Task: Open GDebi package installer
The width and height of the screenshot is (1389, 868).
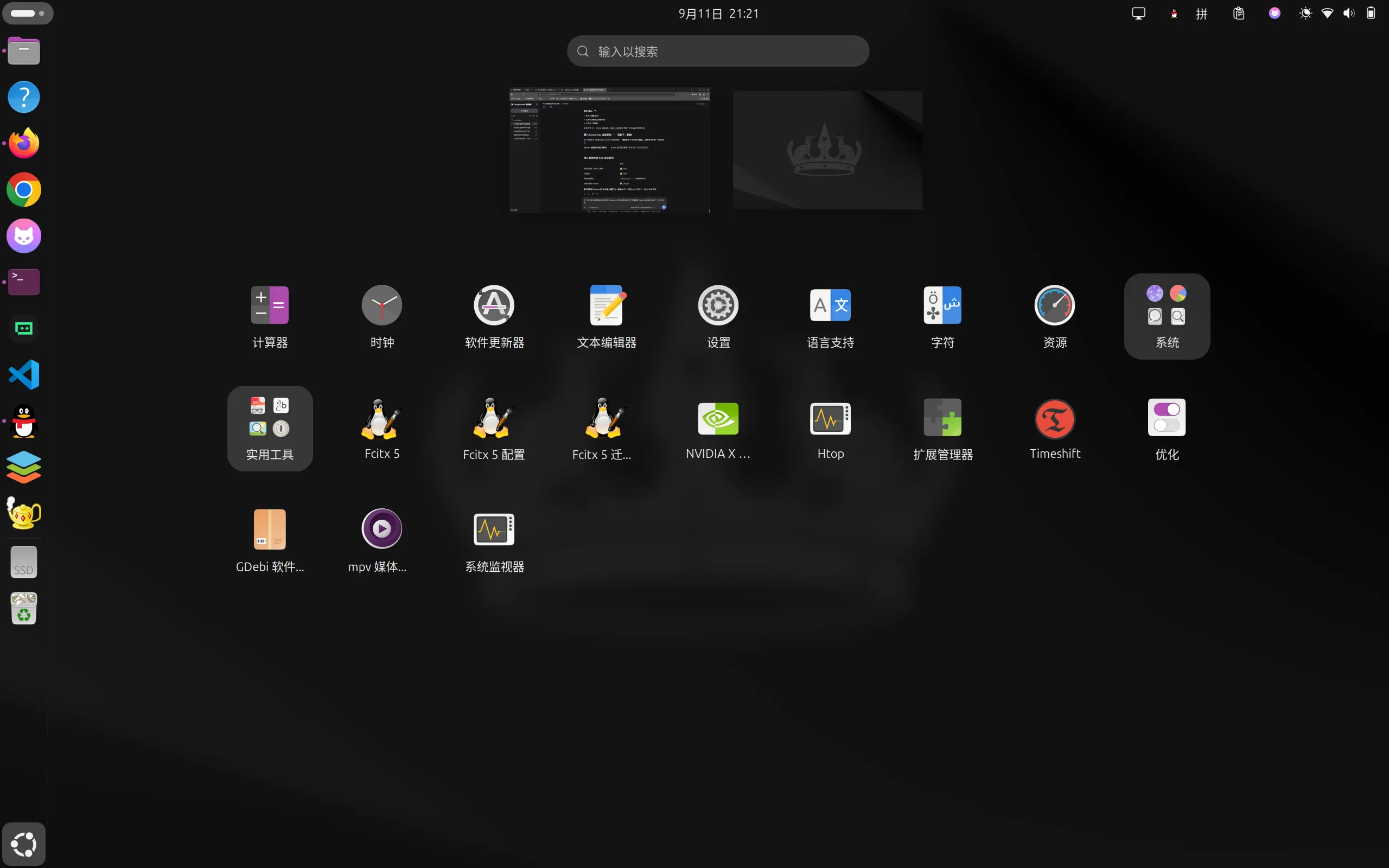Action: pos(270,541)
